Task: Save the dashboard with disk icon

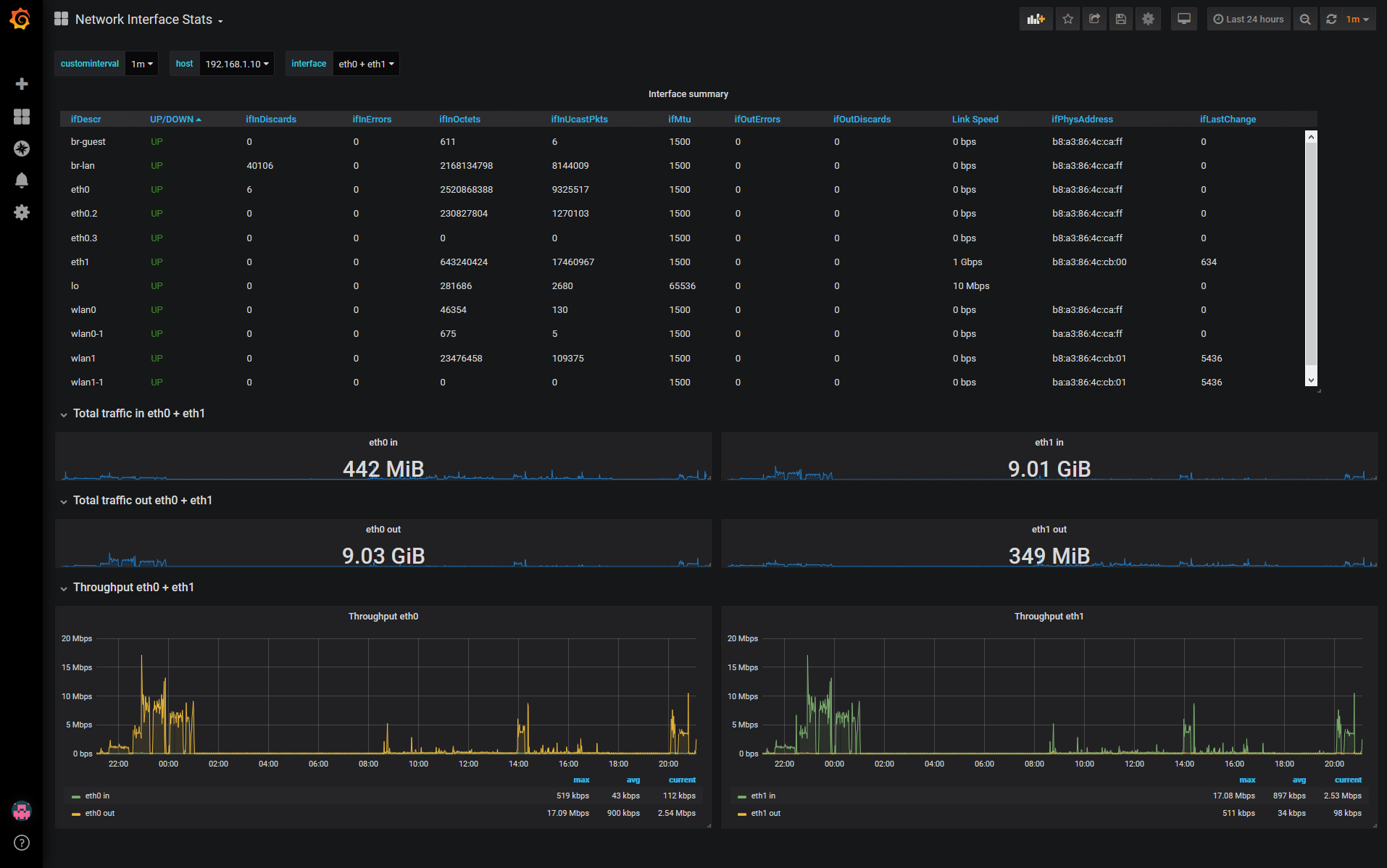Action: pos(1121,20)
